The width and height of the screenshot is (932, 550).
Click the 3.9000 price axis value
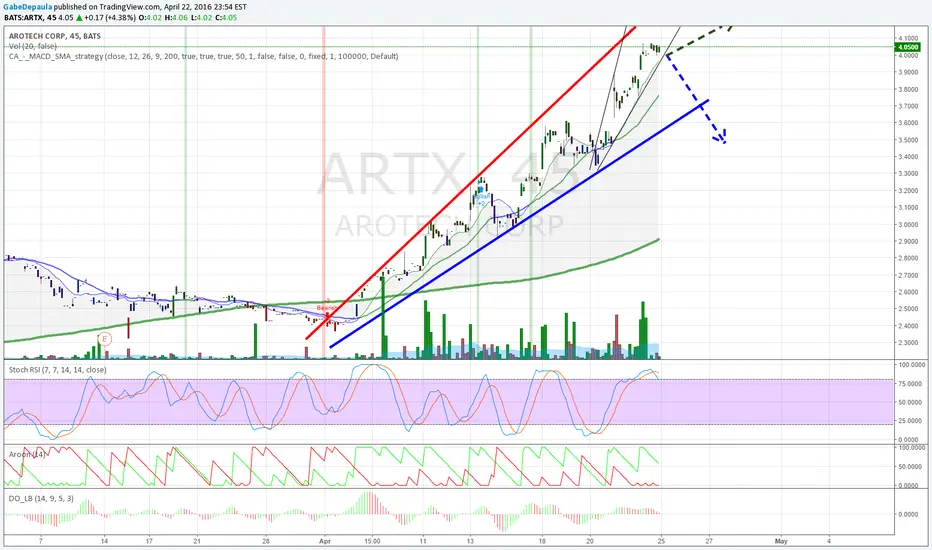click(x=908, y=73)
